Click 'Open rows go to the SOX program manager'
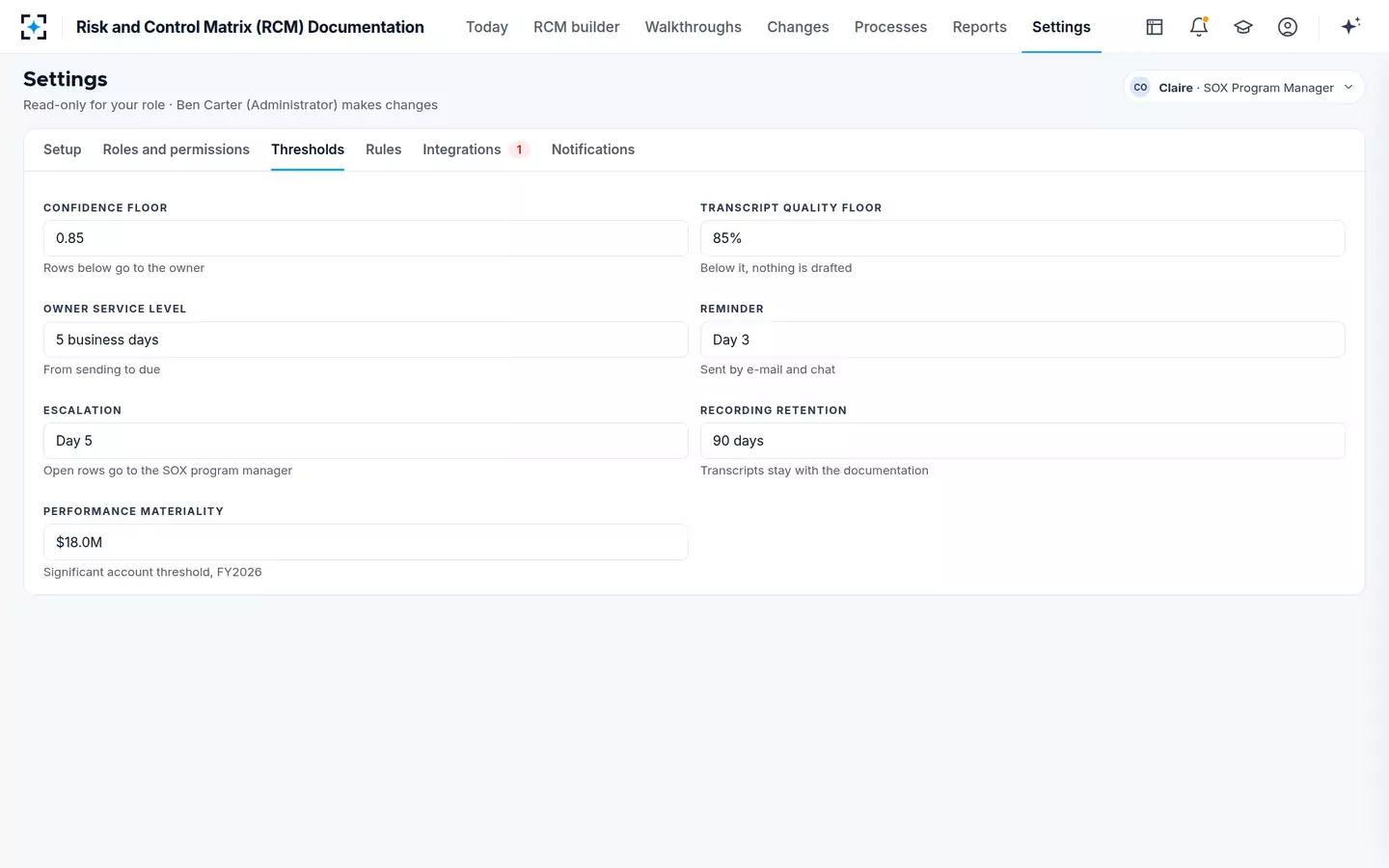 (x=168, y=471)
